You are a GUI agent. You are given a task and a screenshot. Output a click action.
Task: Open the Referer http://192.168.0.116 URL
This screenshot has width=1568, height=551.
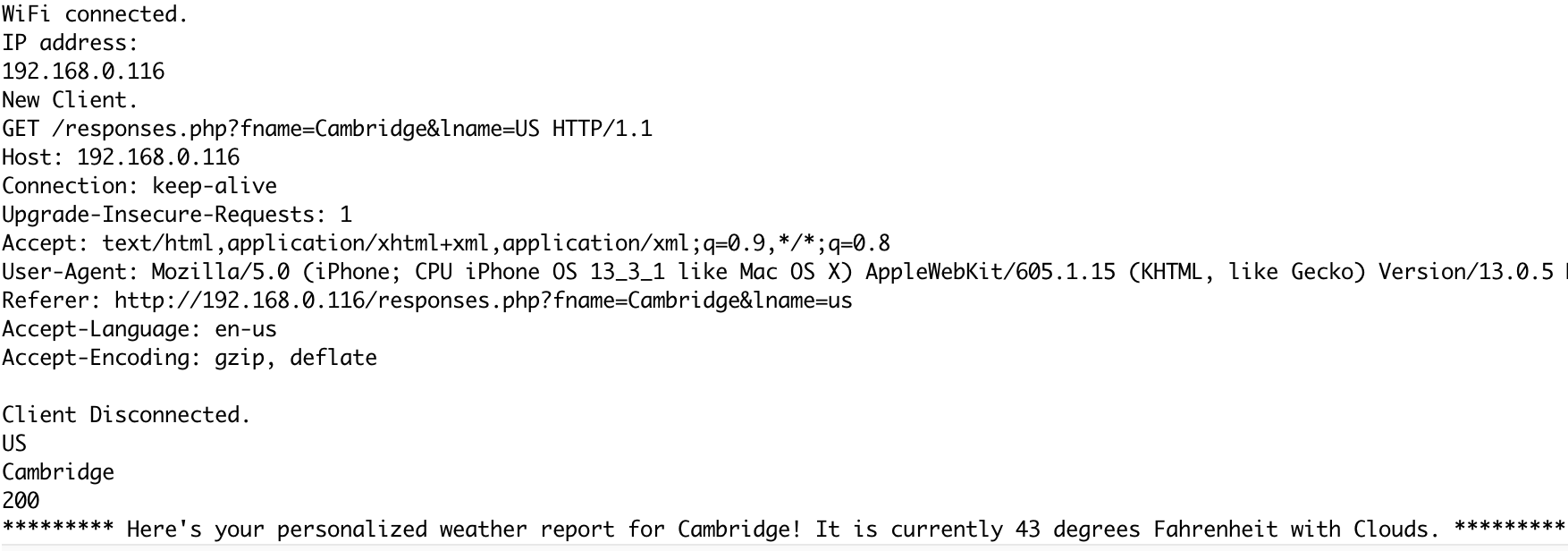coord(483,301)
